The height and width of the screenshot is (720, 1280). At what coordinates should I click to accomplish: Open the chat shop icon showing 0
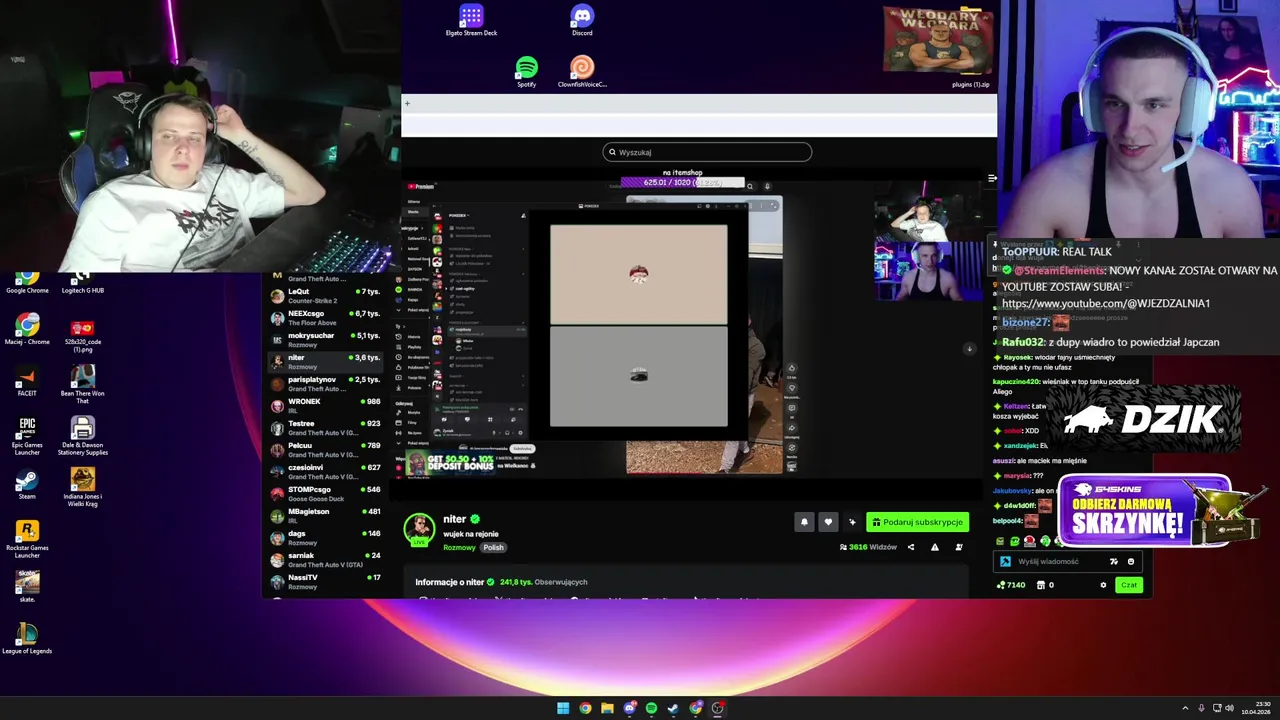pyautogui.click(x=1044, y=585)
